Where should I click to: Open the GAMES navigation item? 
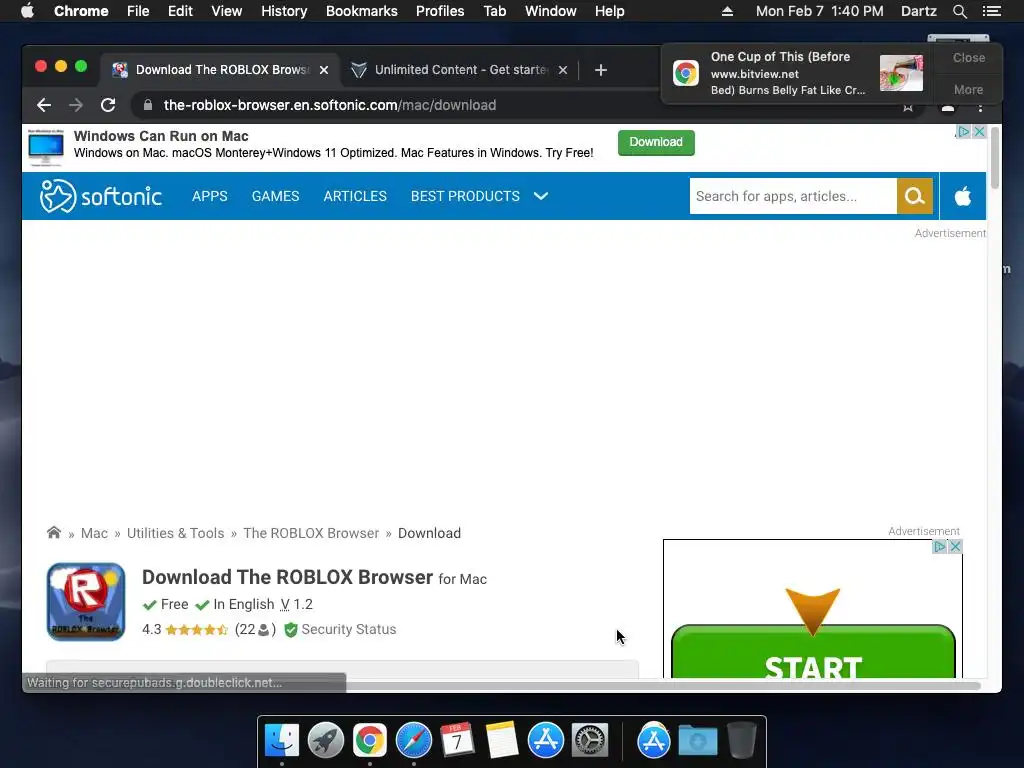276,196
